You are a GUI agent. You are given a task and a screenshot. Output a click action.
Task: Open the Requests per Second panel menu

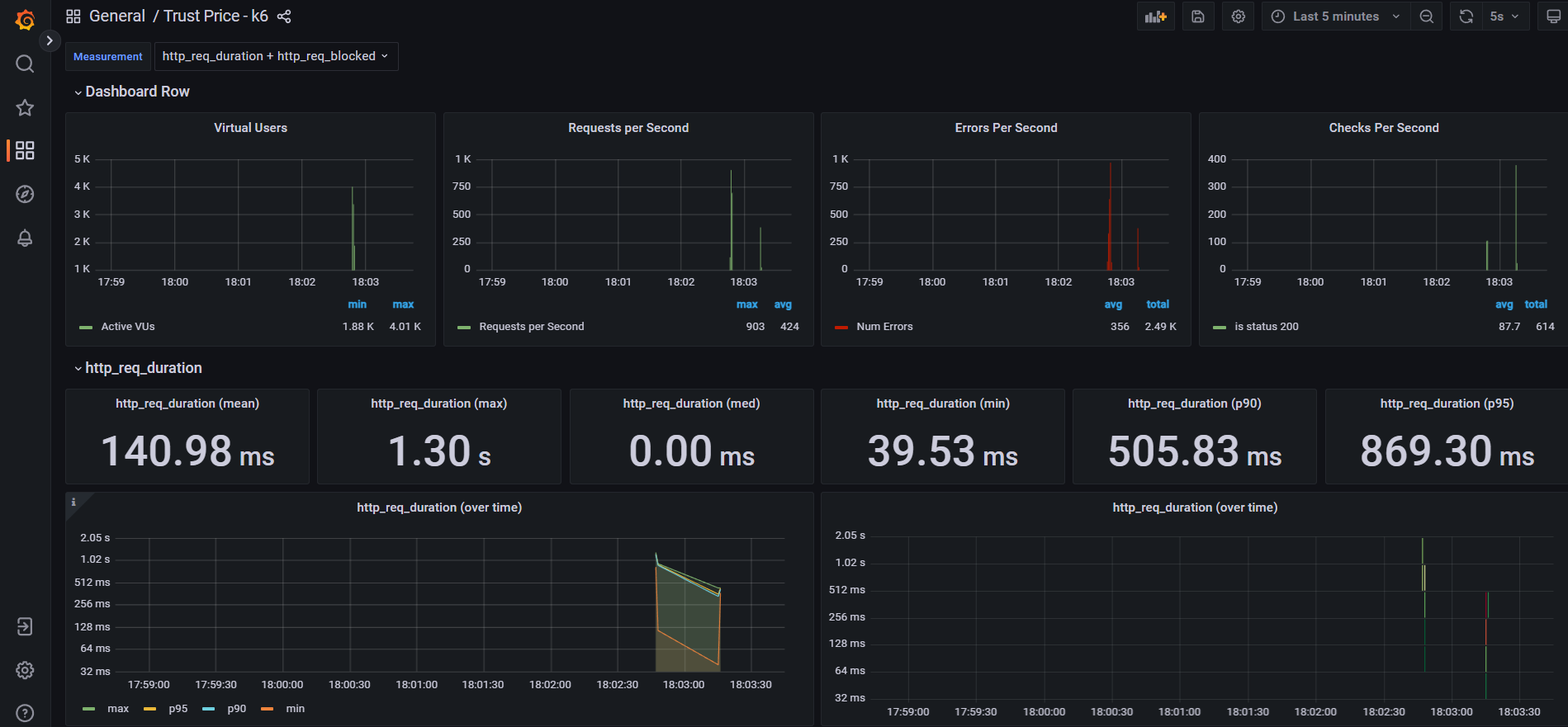point(628,128)
